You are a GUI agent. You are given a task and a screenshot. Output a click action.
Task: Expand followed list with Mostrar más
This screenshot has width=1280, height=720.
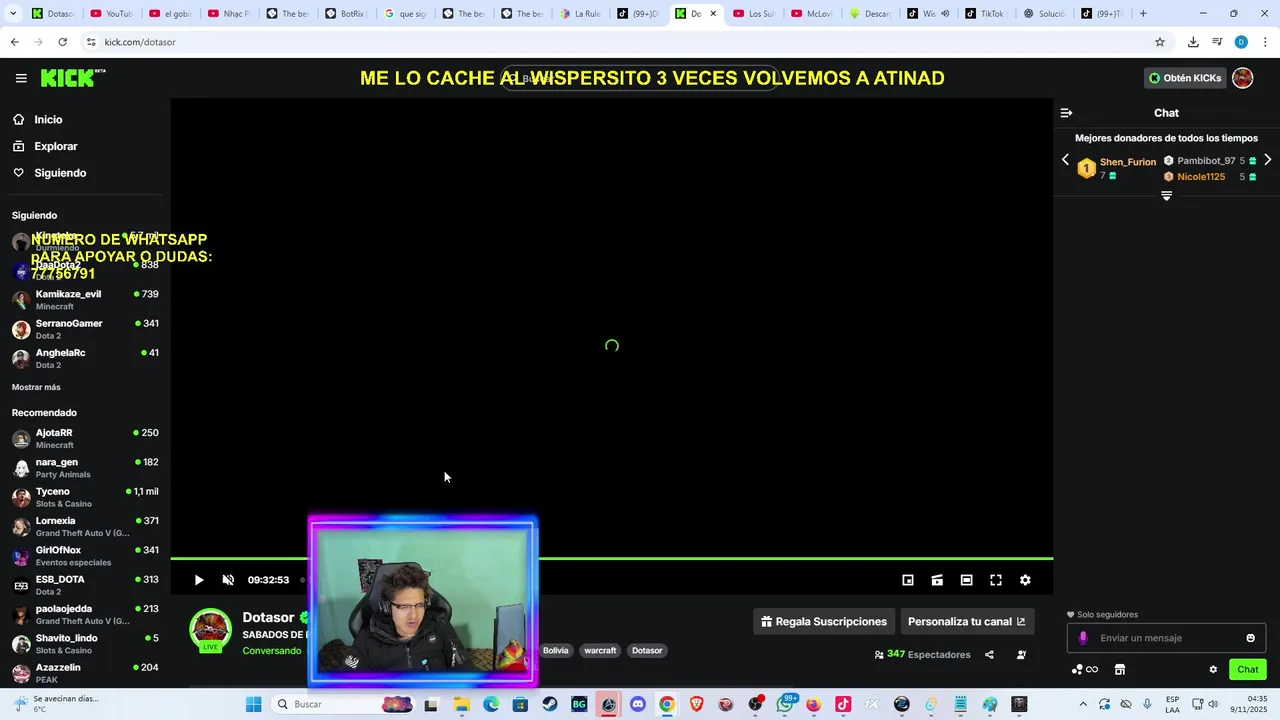tap(36, 387)
